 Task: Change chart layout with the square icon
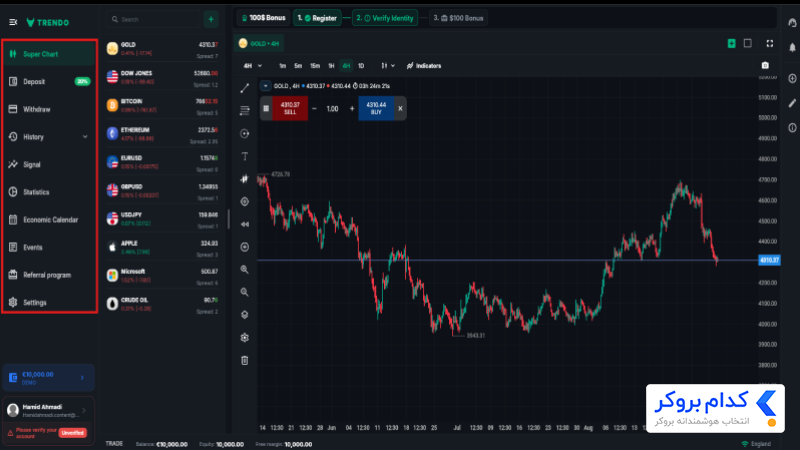pos(747,43)
